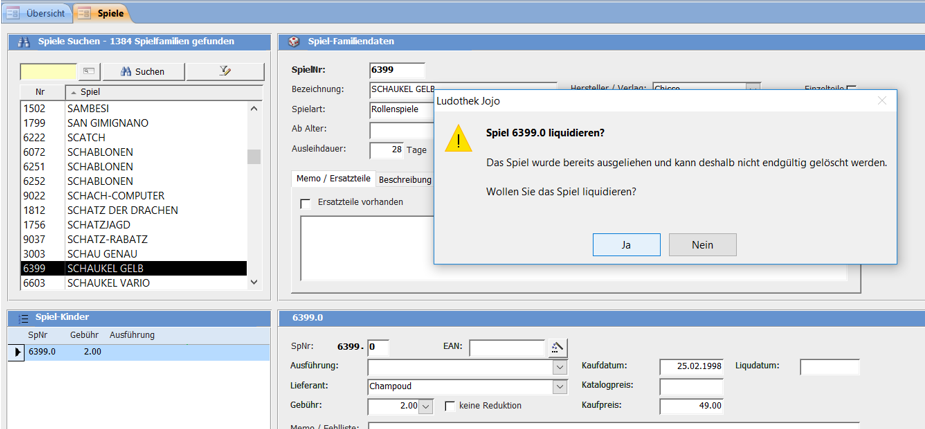The height and width of the screenshot is (429, 925).
Task: Click the small card icon beside search field
Action: [89, 71]
